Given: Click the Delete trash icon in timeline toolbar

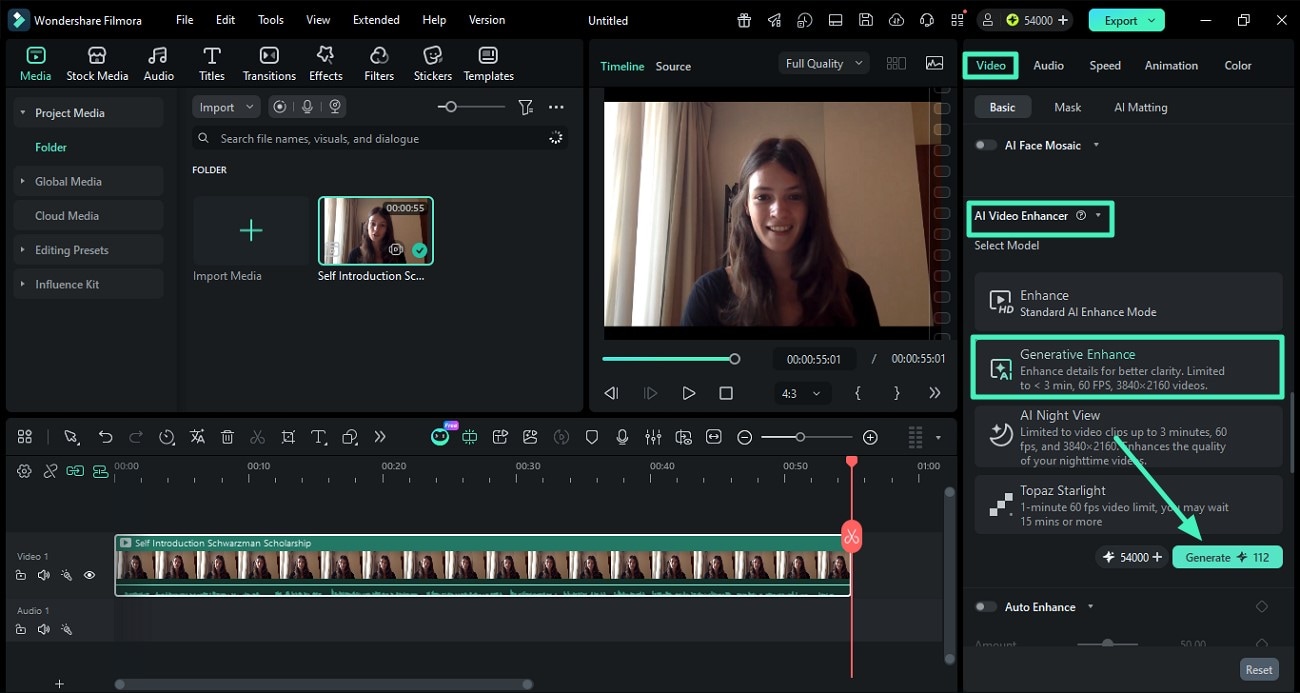Looking at the screenshot, I should [227, 437].
